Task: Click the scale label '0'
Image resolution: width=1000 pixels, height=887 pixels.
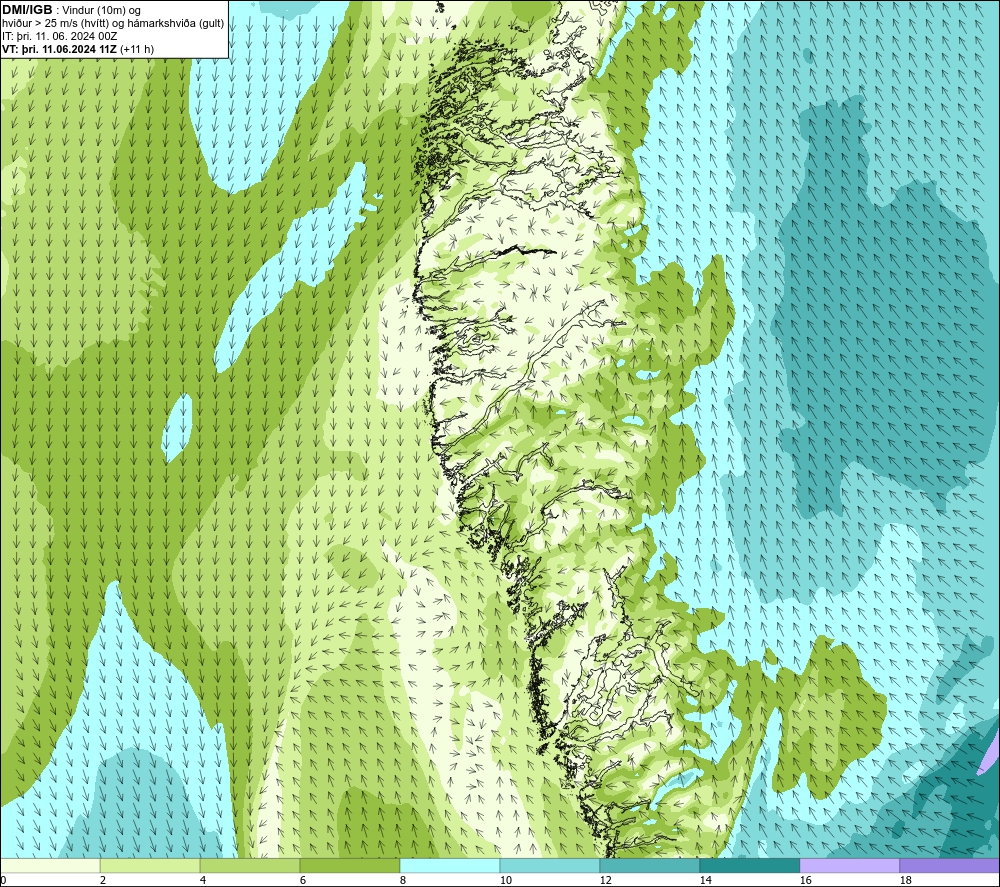Action: pyautogui.click(x=3, y=880)
